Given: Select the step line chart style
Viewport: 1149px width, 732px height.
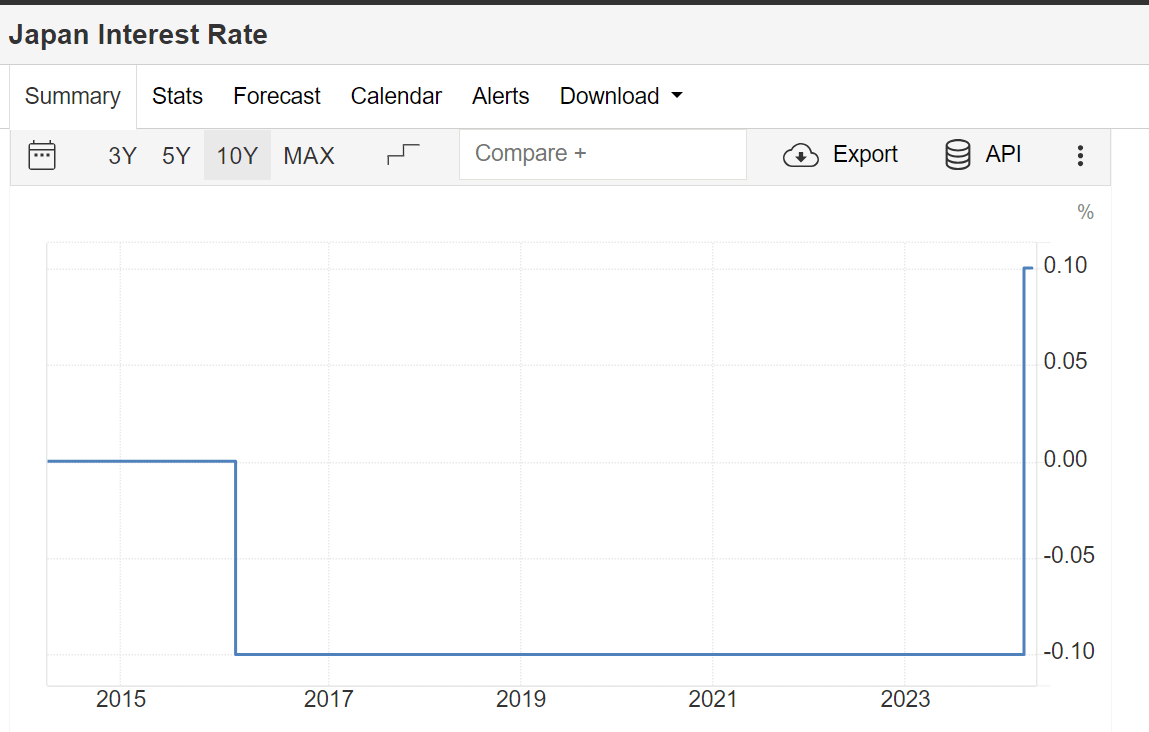Looking at the screenshot, I should tap(403, 155).
